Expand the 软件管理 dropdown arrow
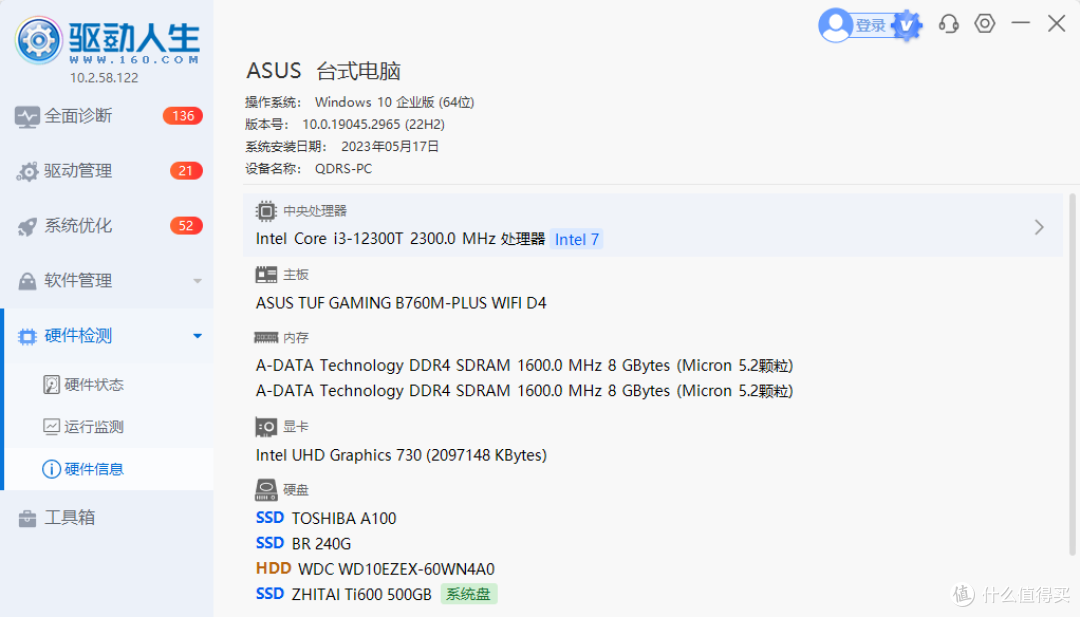 click(198, 281)
